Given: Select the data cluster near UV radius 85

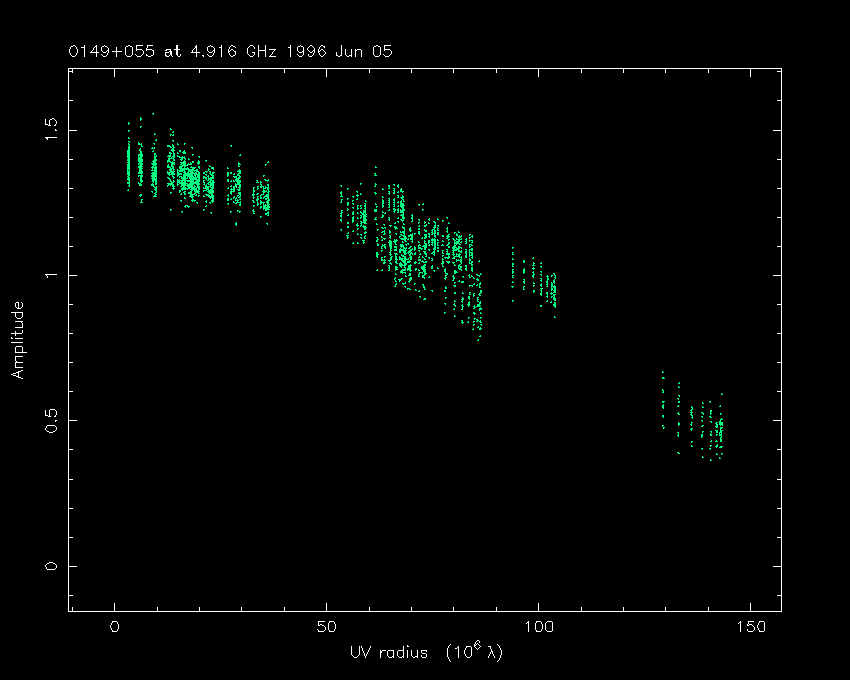Looking at the screenshot, I should [476, 300].
